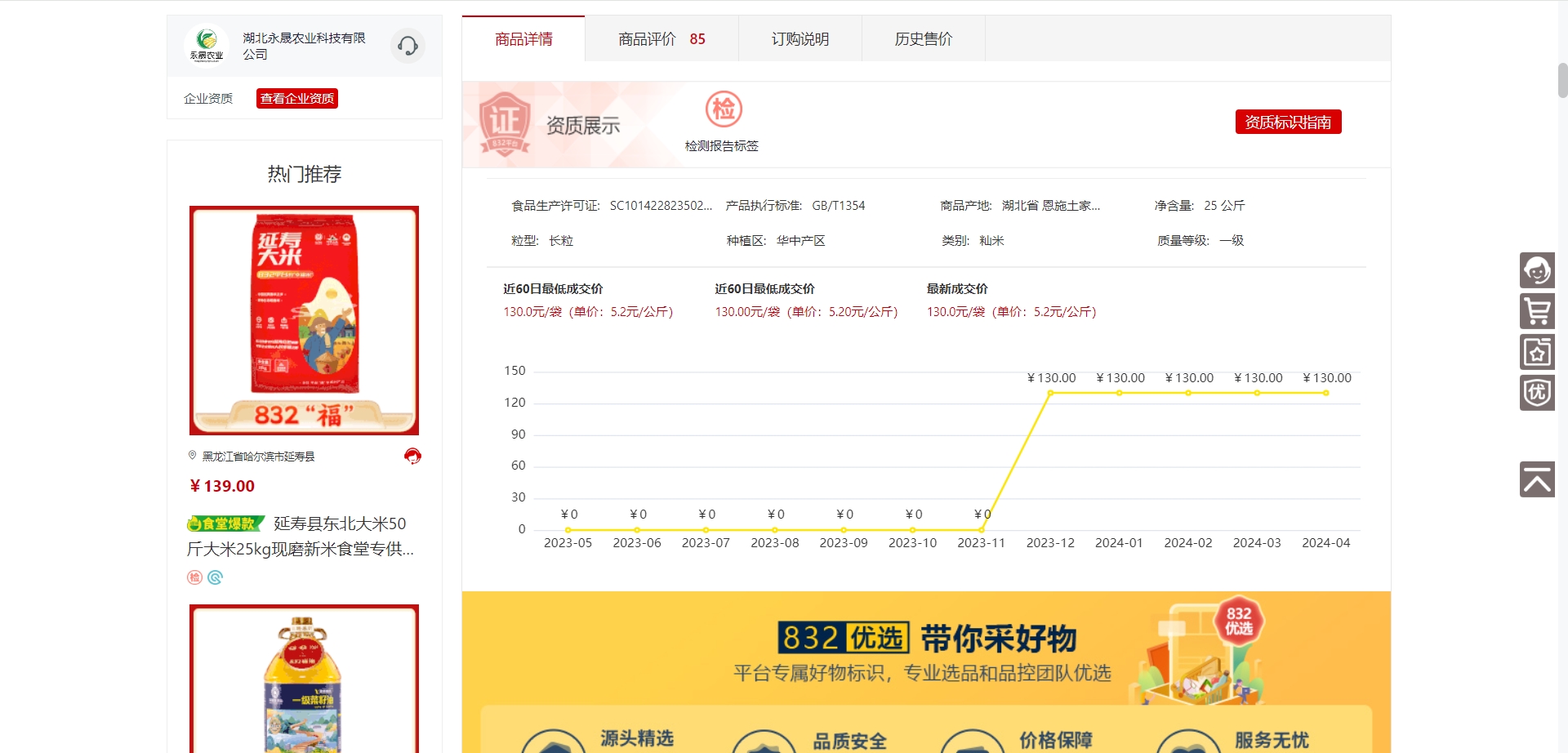The height and width of the screenshot is (753, 1568).
Task: Open the 延寿大米 product thumbnail
Action: click(304, 320)
